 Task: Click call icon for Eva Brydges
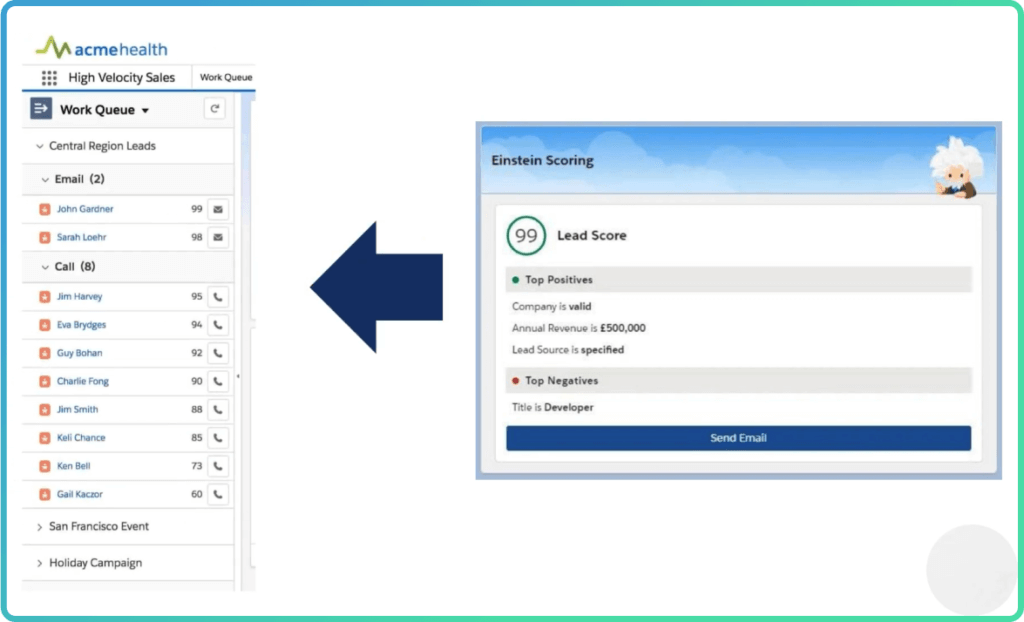pos(218,325)
